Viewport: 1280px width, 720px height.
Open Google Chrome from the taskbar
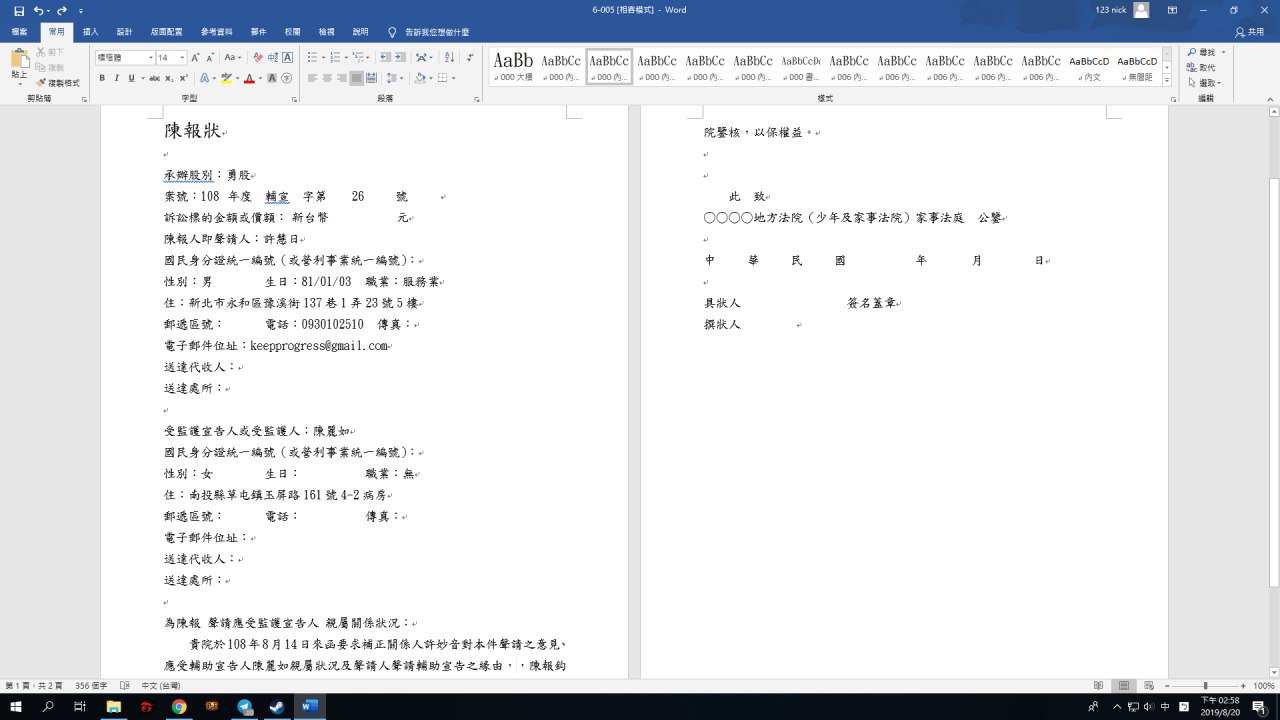coord(178,707)
